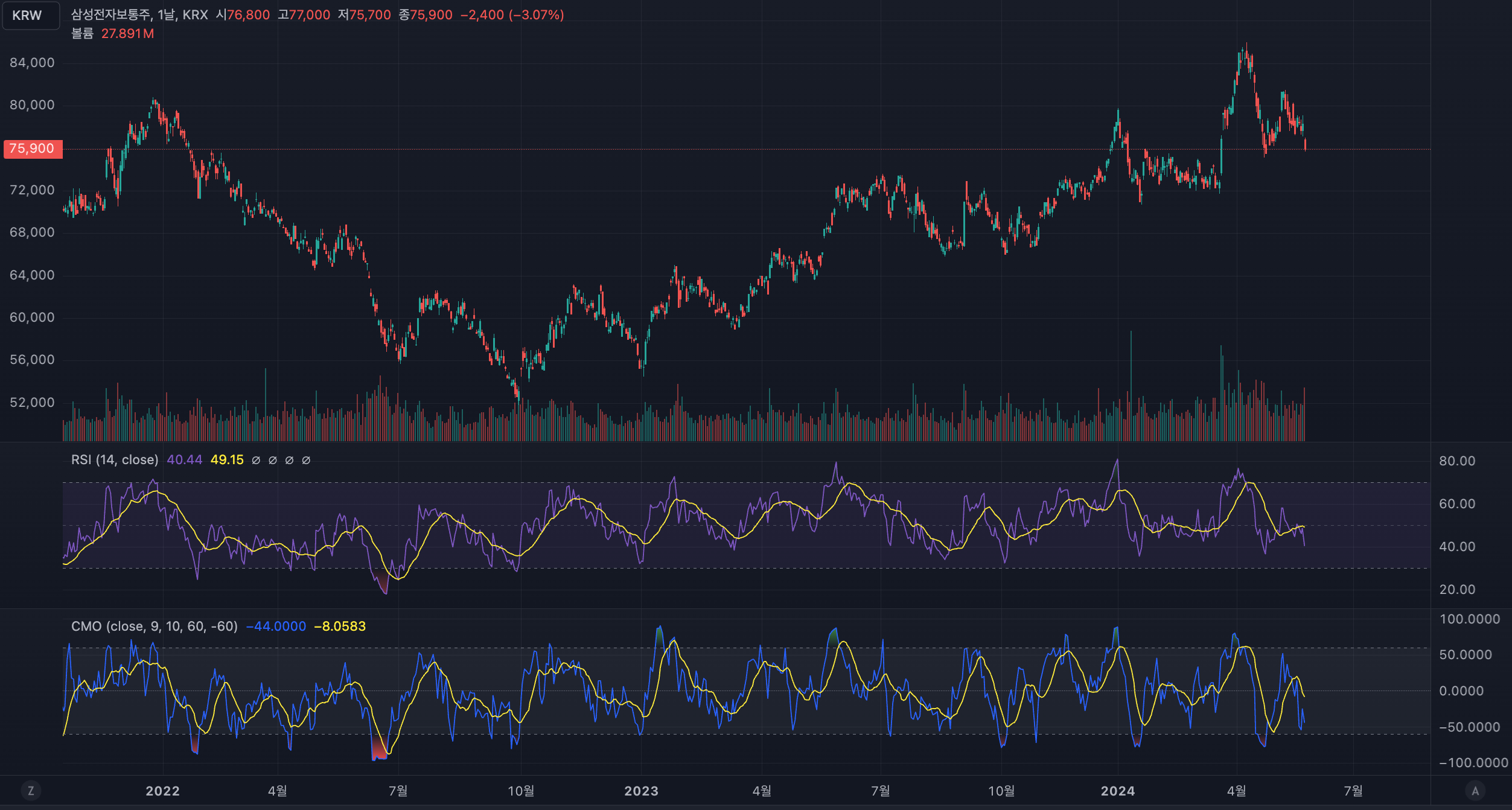1512x810 pixels.
Task: Click the RSI purple value 40.44
Action: click(185, 460)
